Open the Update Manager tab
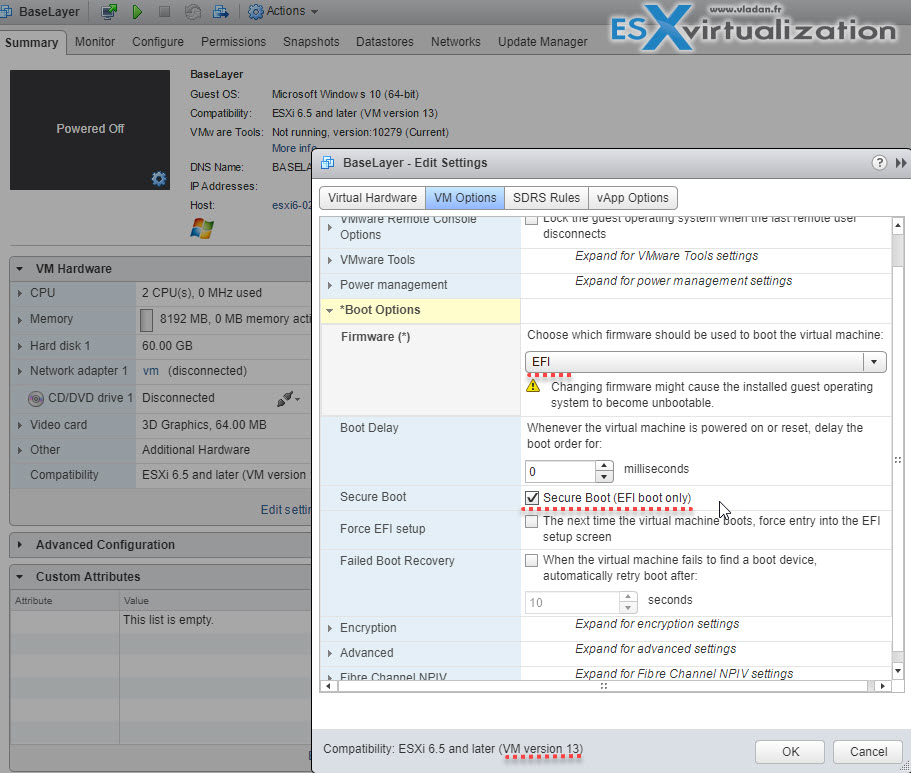The image size is (911, 773). coord(542,42)
